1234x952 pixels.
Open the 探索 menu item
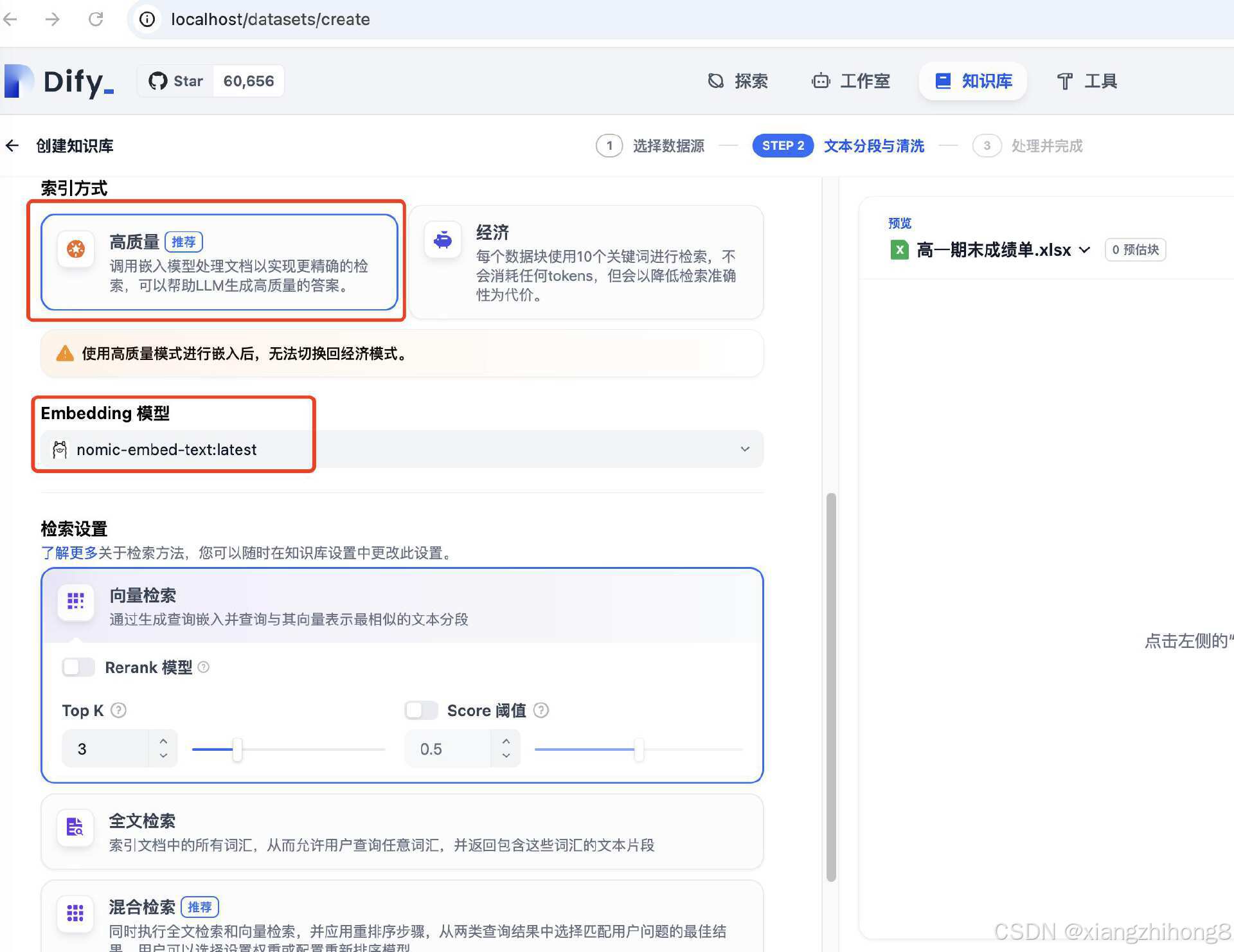click(737, 81)
